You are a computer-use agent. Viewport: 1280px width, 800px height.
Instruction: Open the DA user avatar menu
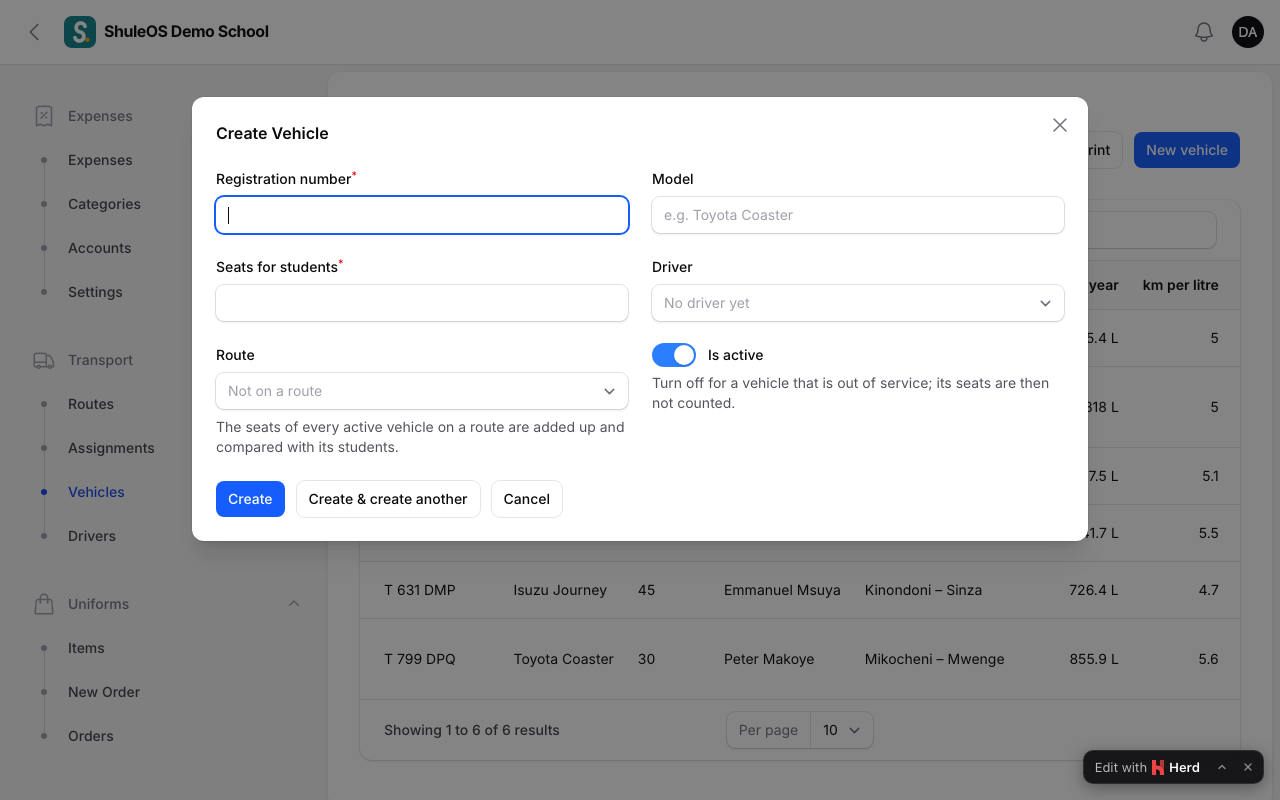1248,32
